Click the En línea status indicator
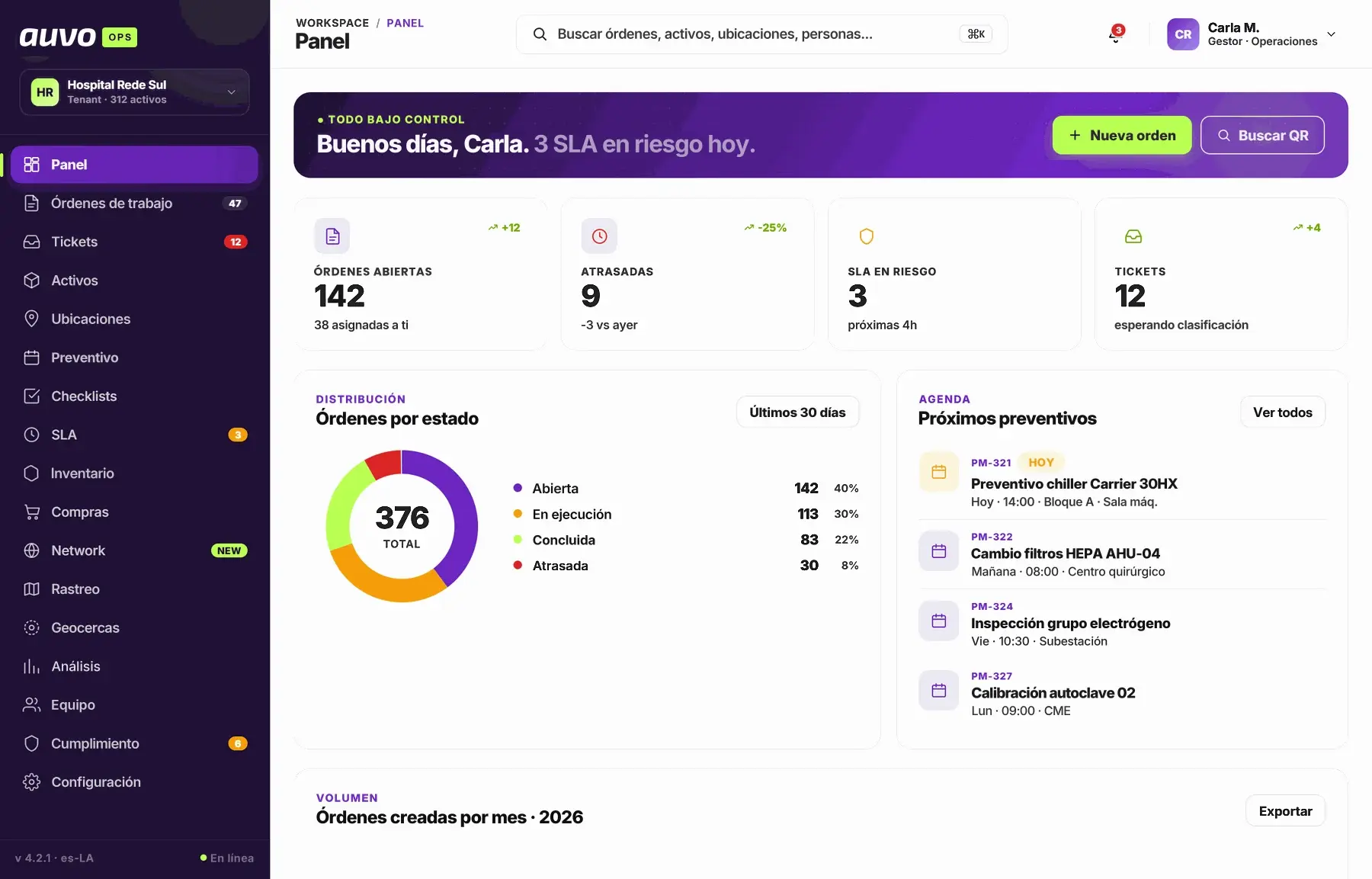Viewport: 1372px width, 879px height. [x=227, y=858]
